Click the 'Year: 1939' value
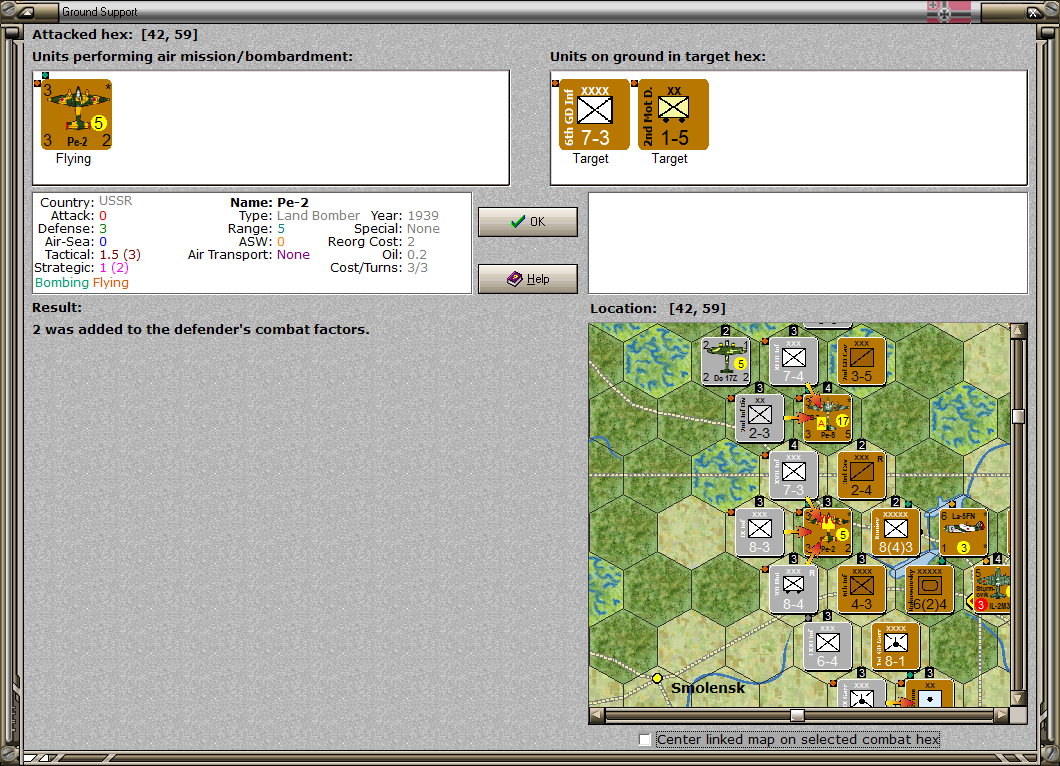Image resolution: width=1060 pixels, height=766 pixels. [x=423, y=216]
